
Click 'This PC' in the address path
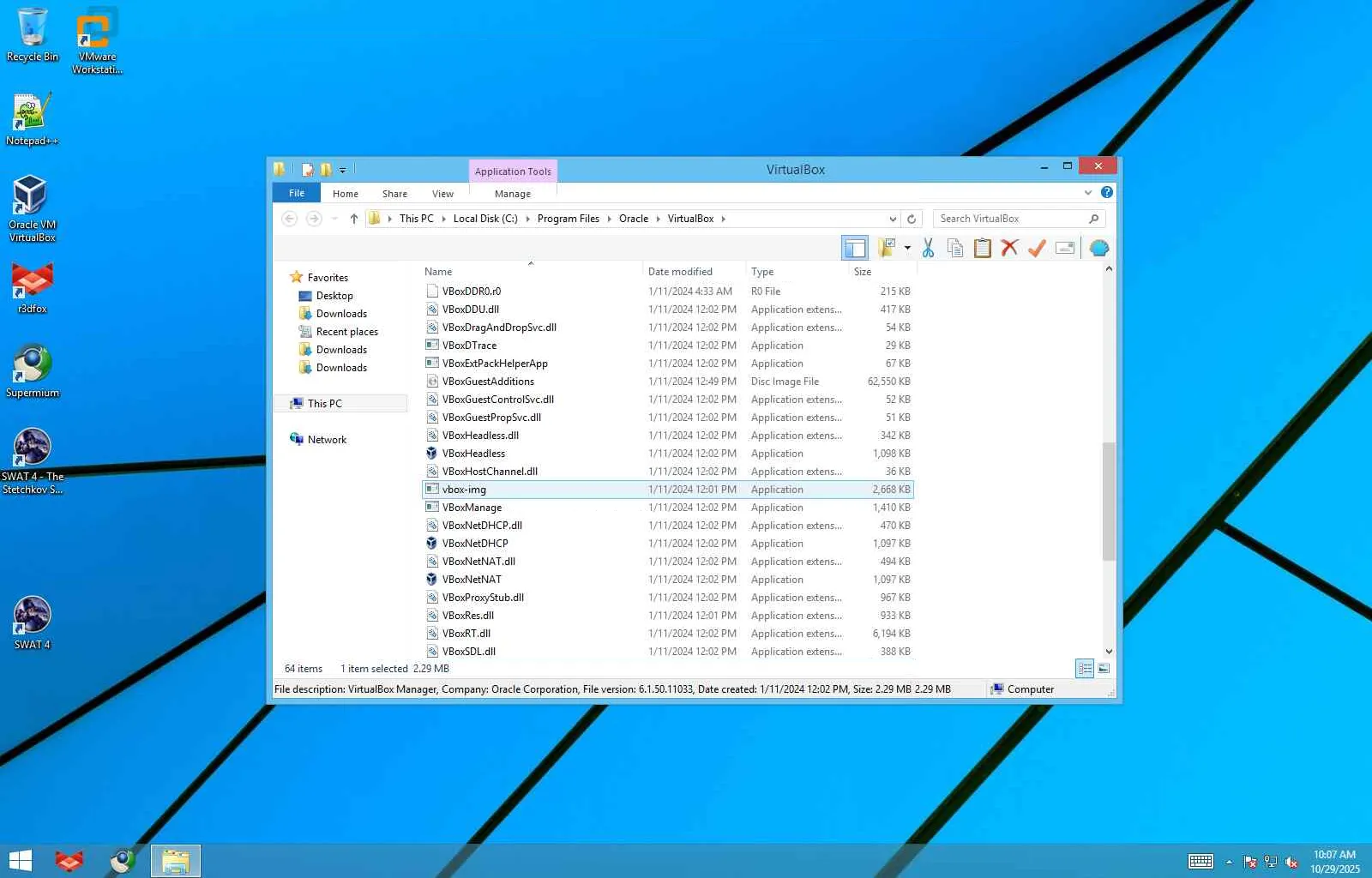pyautogui.click(x=417, y=219)
